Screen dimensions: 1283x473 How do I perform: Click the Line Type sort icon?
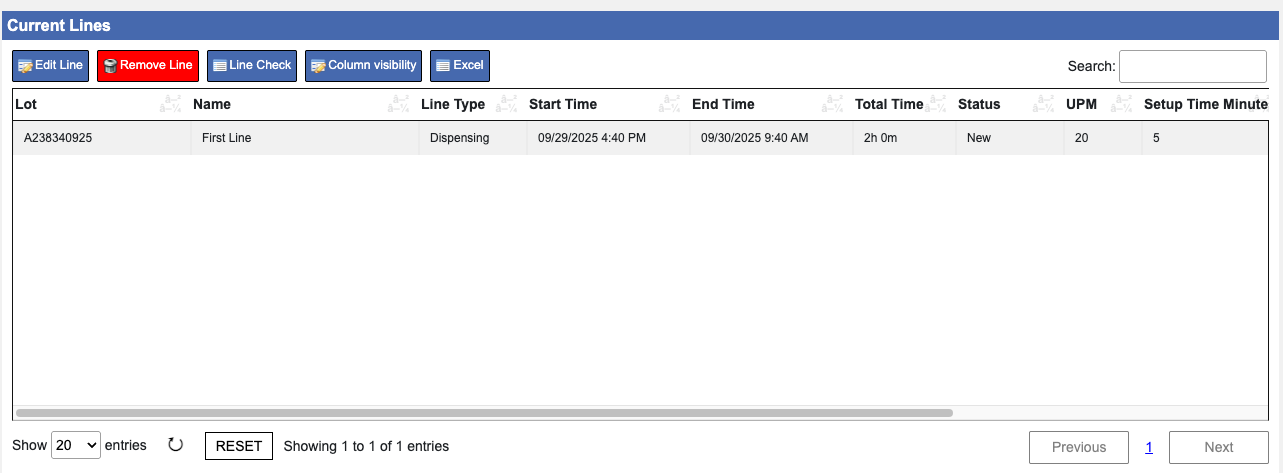(508, 104)
